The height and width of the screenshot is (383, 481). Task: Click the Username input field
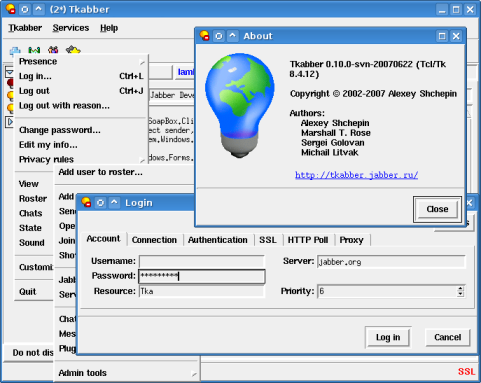202,261
